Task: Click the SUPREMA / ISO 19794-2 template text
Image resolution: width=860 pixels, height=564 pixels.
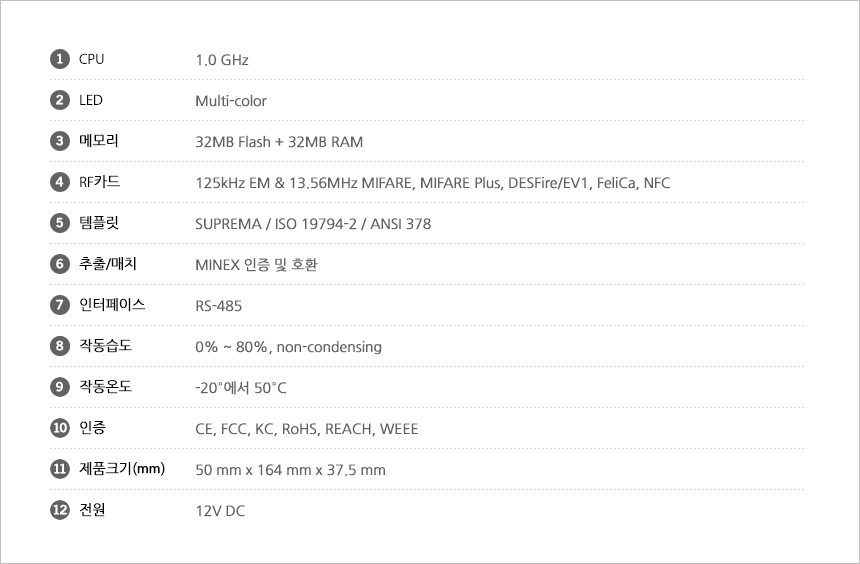Action: [x=313, y=224]
